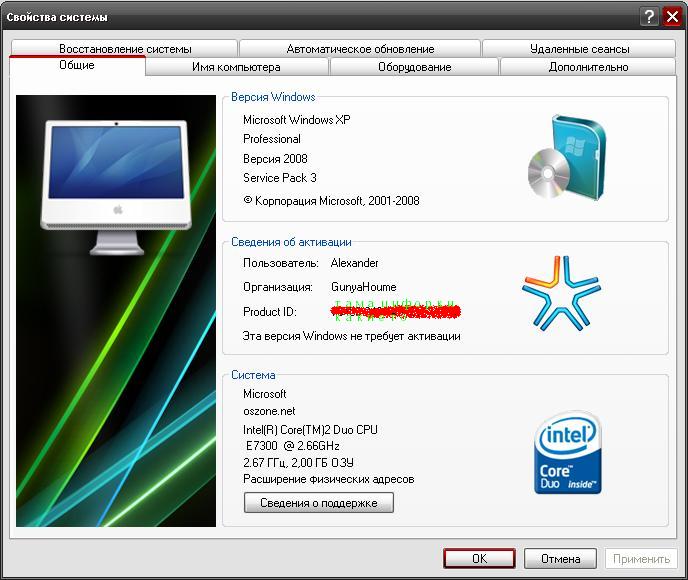Screen dimensions: 688x580
Task: Click the Версия 2008 text
Action: 275,158
